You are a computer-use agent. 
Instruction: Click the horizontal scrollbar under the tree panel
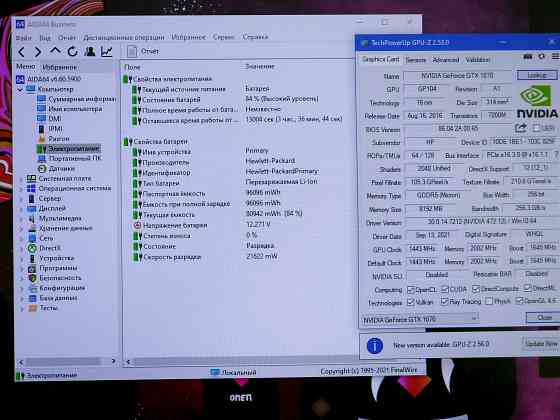pos(67,362)
